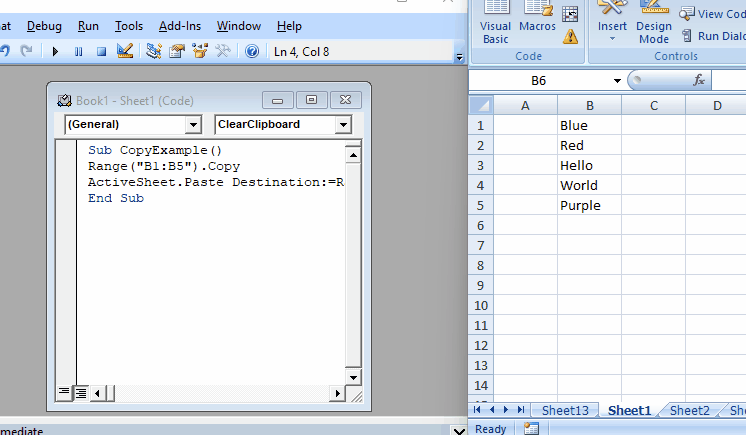The height and width of the screenshot is (435, 746).
Task: Click the Run Sub play button
Action: click(x=54, y=51)
